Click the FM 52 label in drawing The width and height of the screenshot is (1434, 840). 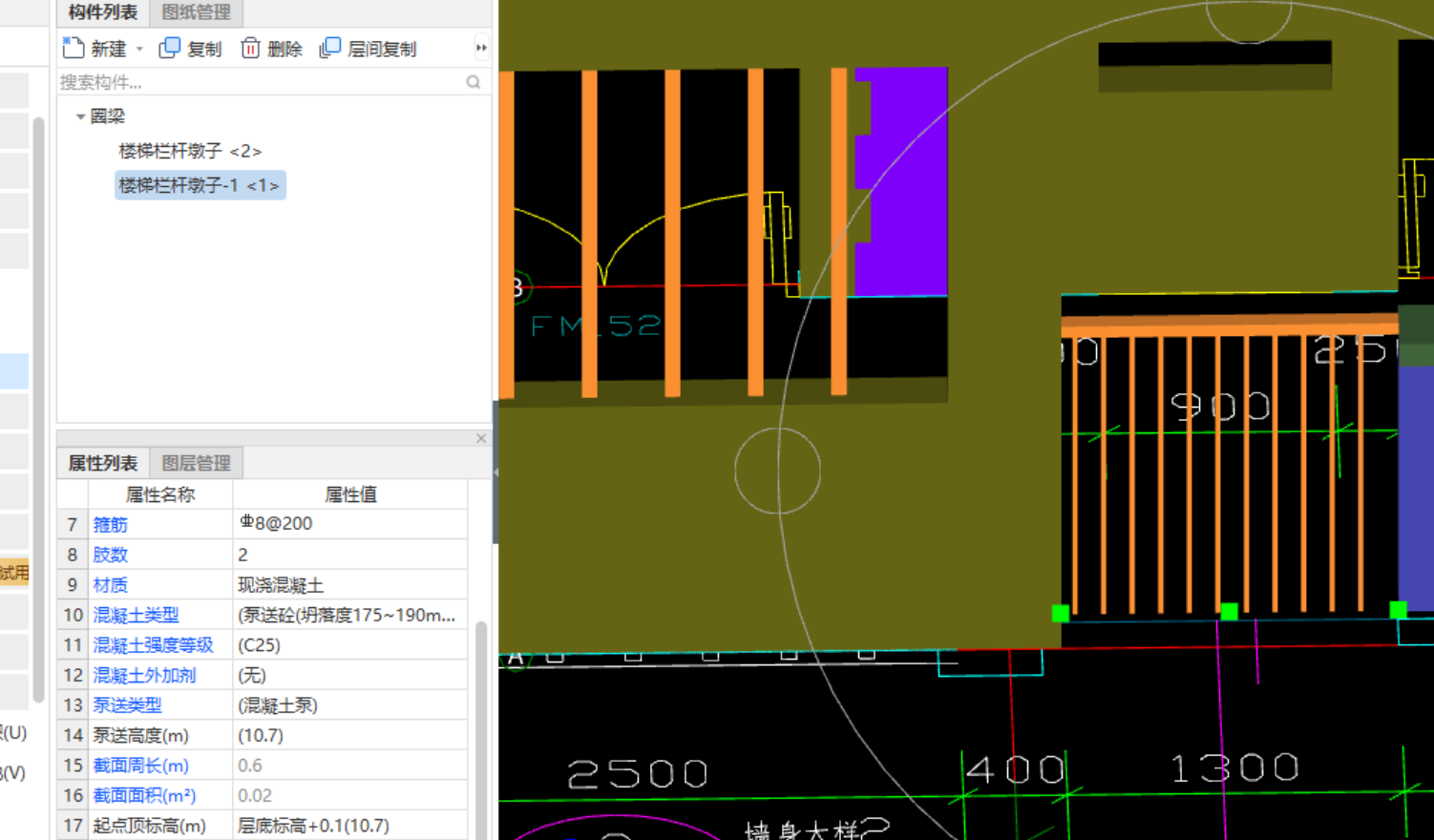pos(596,326)
